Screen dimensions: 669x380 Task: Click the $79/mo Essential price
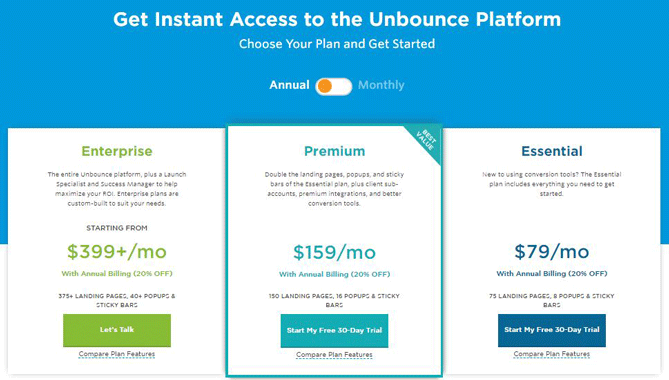[552, 252]
